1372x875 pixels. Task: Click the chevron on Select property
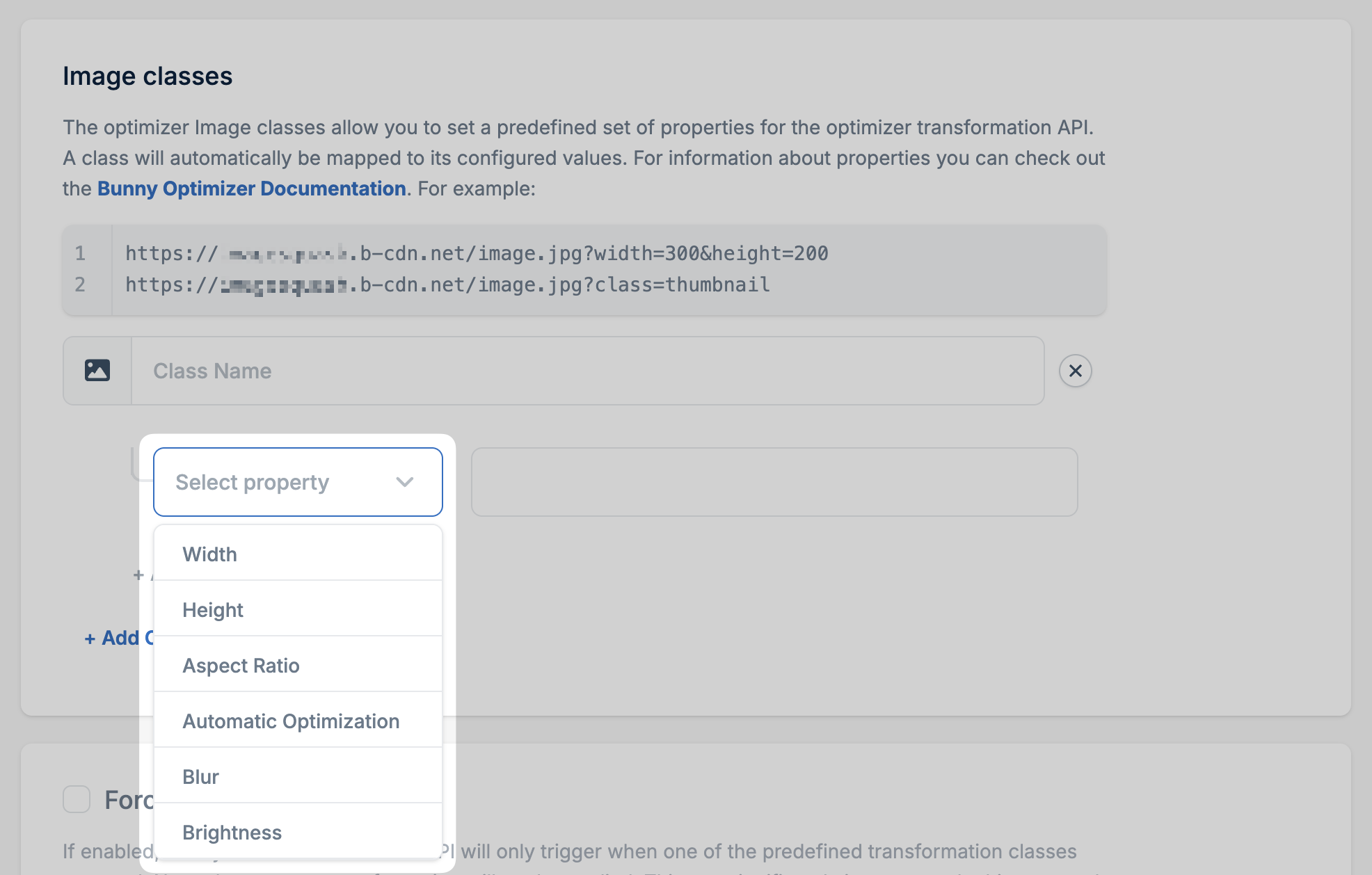point(404,481)
